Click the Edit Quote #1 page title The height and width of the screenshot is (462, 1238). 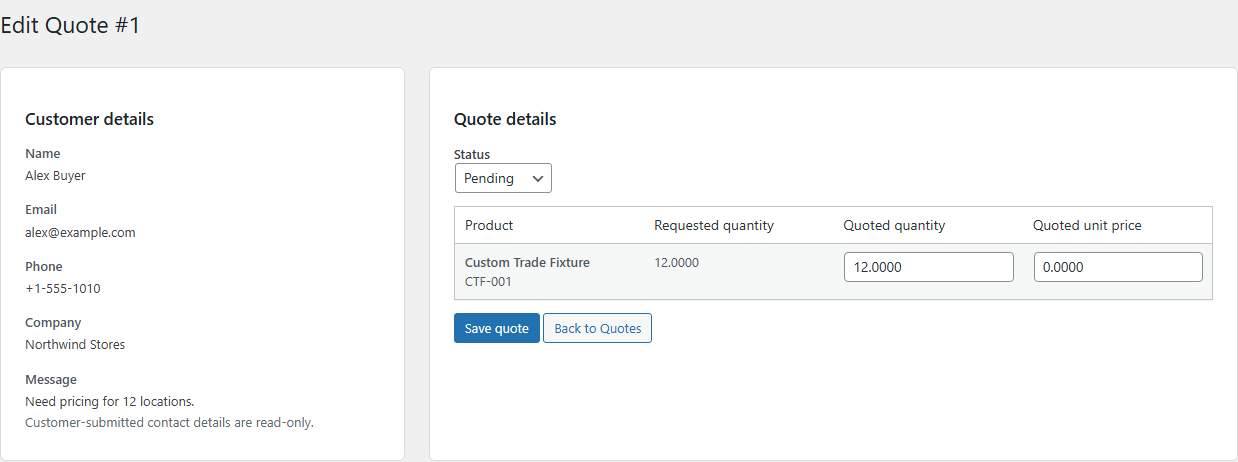(x=70, y=25)
